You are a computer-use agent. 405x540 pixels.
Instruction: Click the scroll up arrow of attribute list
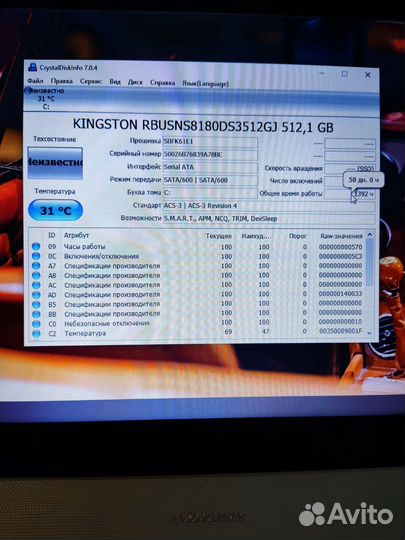tap(370, 235)
